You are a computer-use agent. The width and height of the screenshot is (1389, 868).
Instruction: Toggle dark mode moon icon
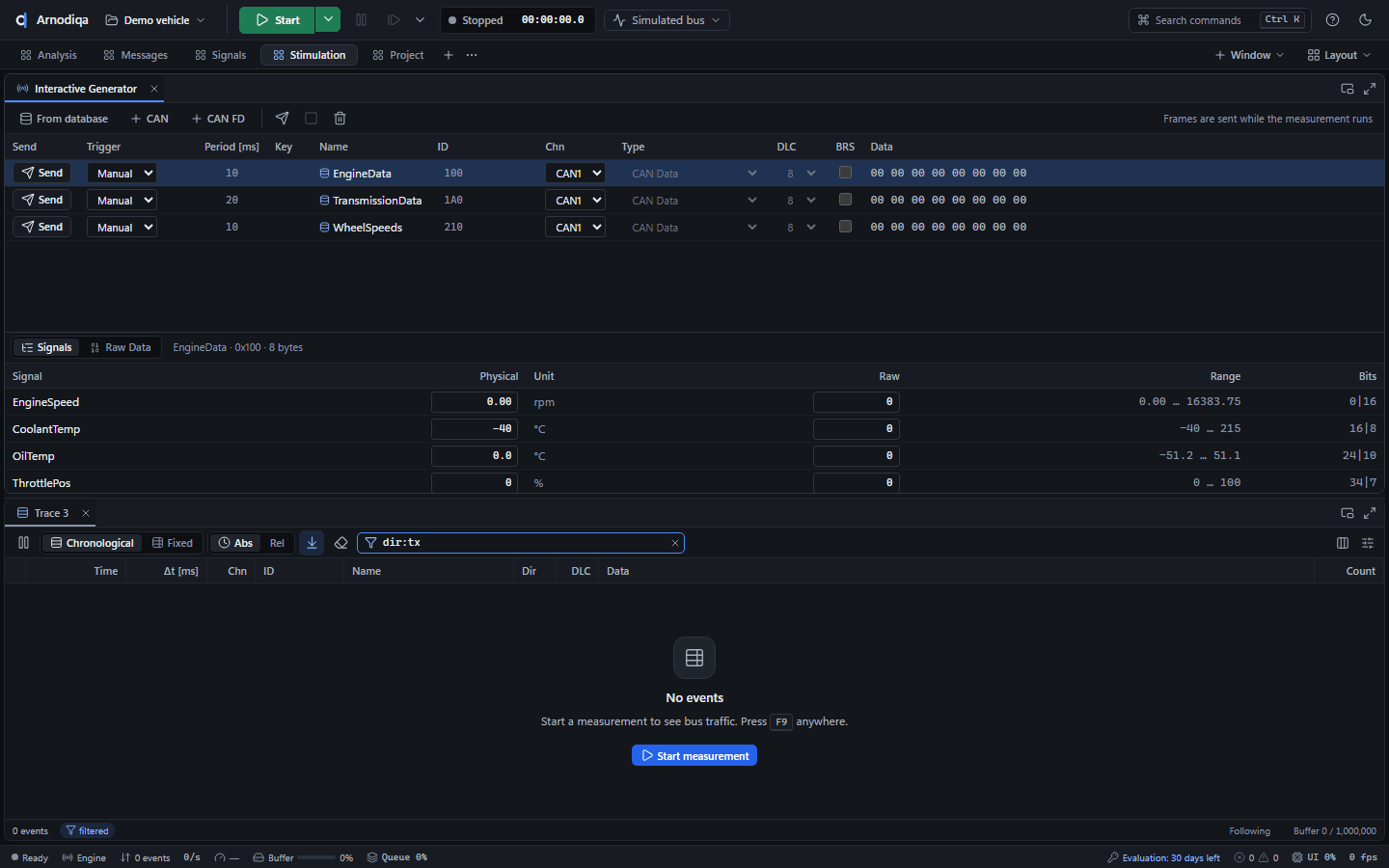(x=1365, y=20)
